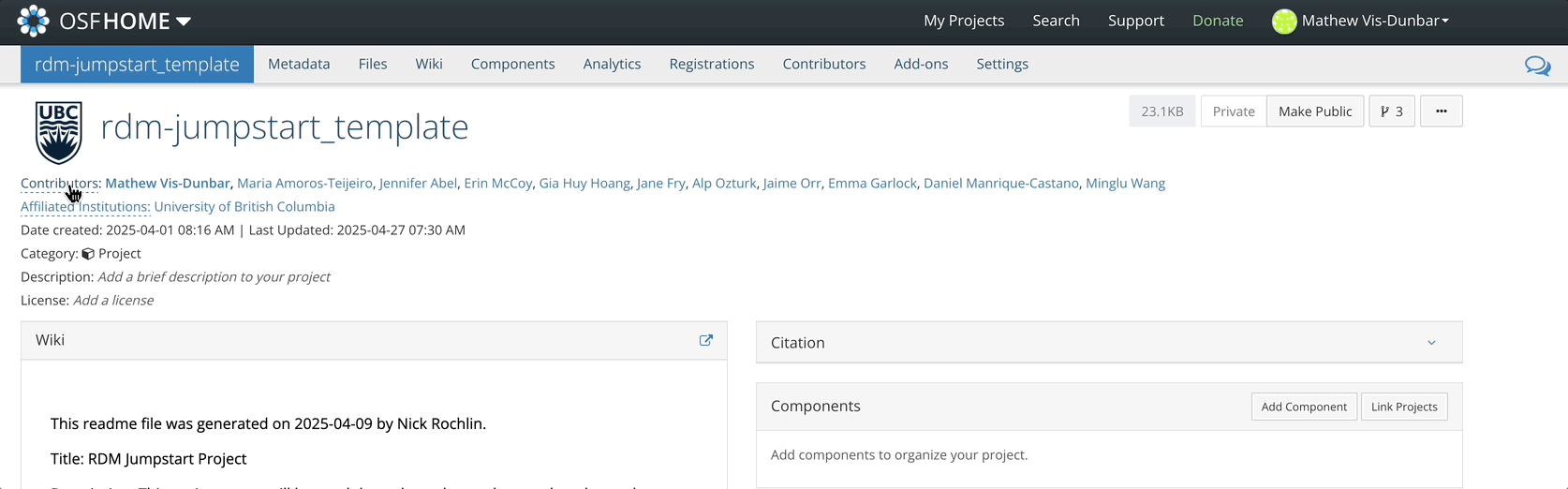
Task: Click the Mathew Vis-Dunbar user avatar
Action: pos(1284,21)
